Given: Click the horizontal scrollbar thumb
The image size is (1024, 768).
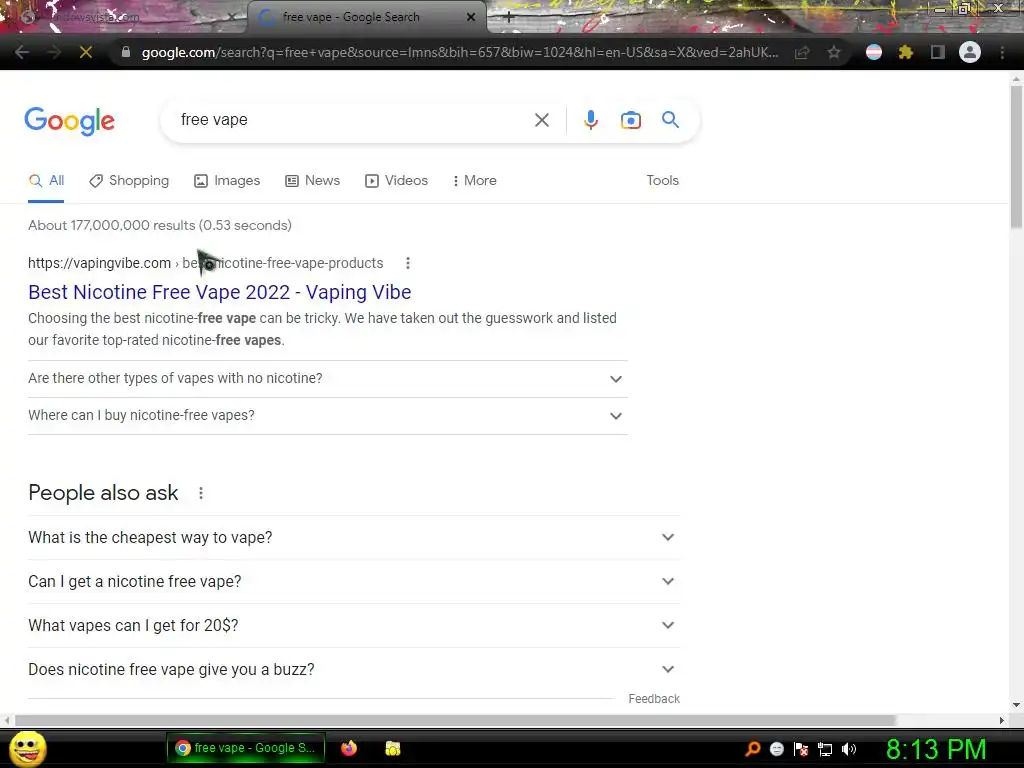Looking at the screenshot, I should [x=455, y=720].
